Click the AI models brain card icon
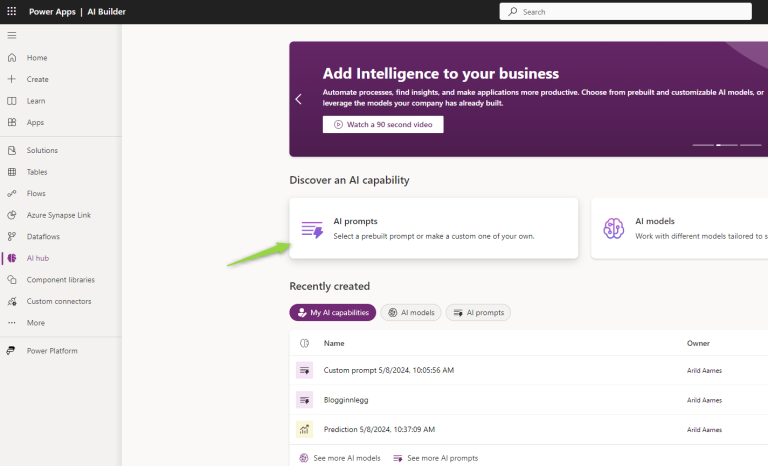Screen dimensions: 768x466 (x=613, y=228)
